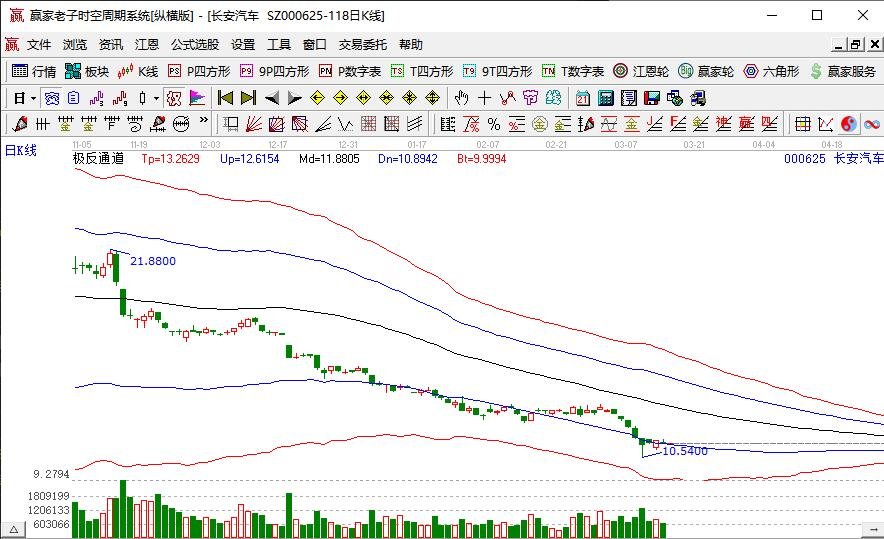Open the 行情 quotes view

click(x=34, y=71)
